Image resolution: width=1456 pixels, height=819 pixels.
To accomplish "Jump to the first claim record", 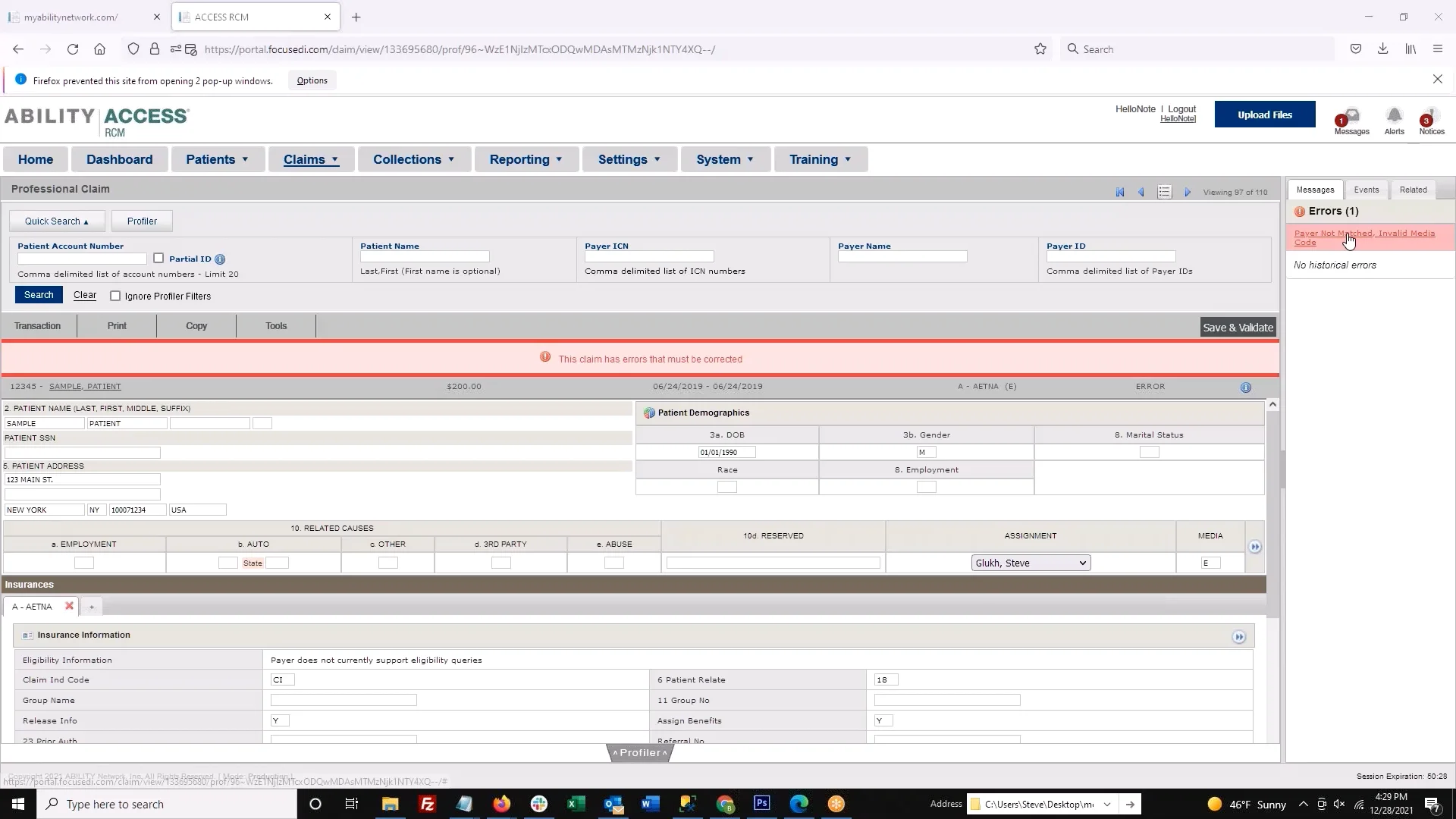I will [1120, 192].
